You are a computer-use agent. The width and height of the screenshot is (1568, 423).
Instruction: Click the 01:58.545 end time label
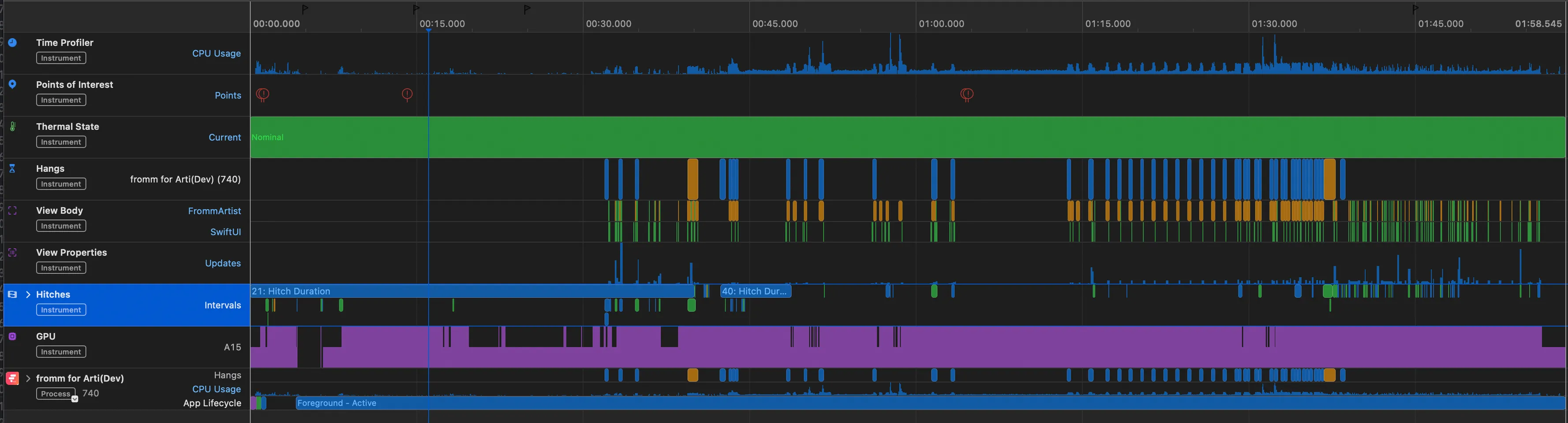[x=1538, y=24]
